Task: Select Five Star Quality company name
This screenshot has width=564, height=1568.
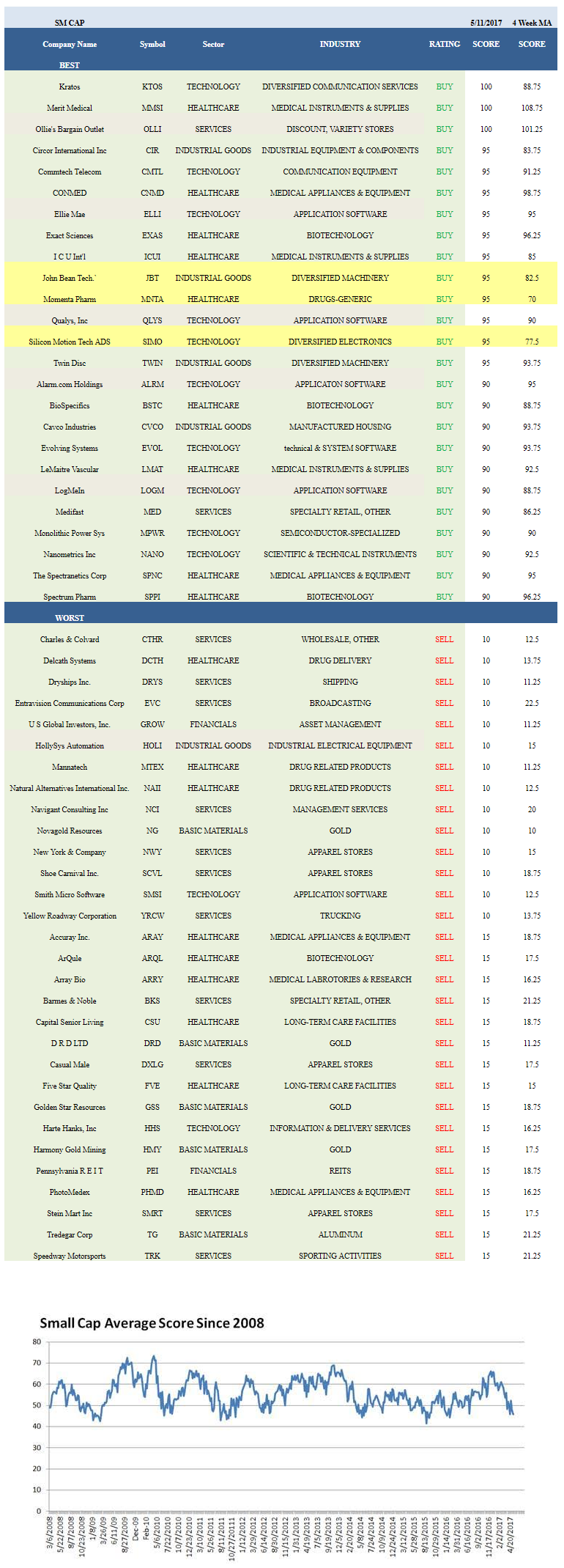Action: tap(70, 1086)
